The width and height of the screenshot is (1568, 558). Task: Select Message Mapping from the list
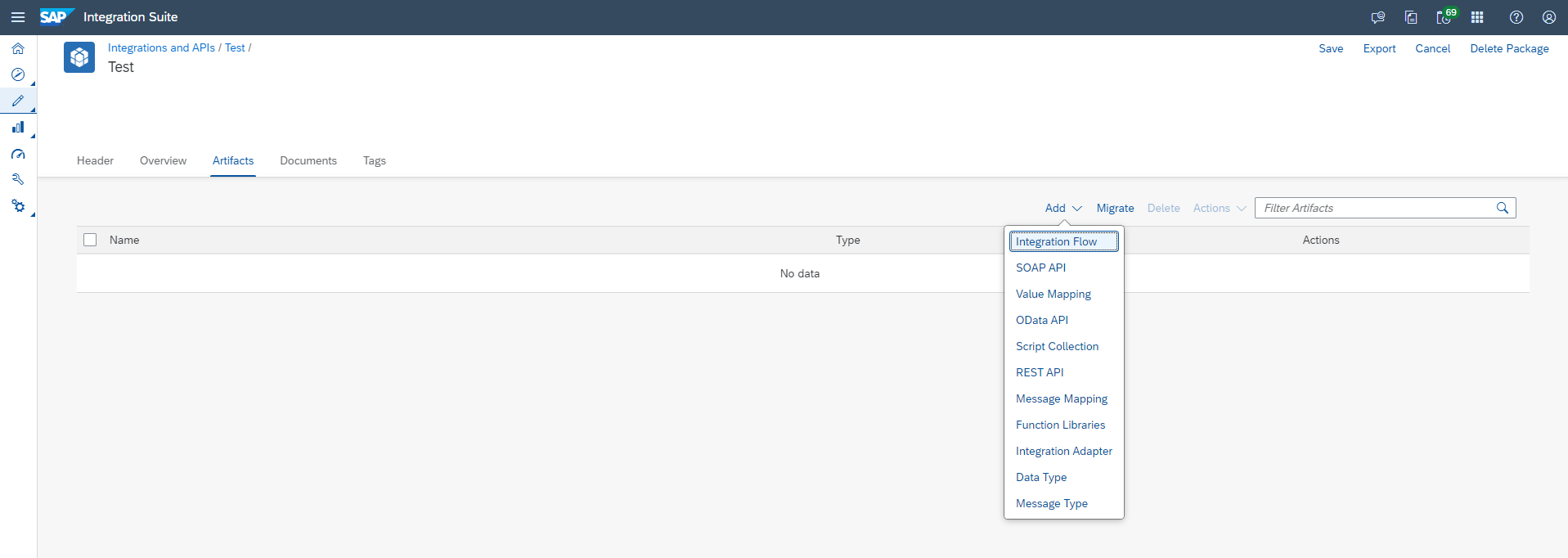pos(1061,398)
